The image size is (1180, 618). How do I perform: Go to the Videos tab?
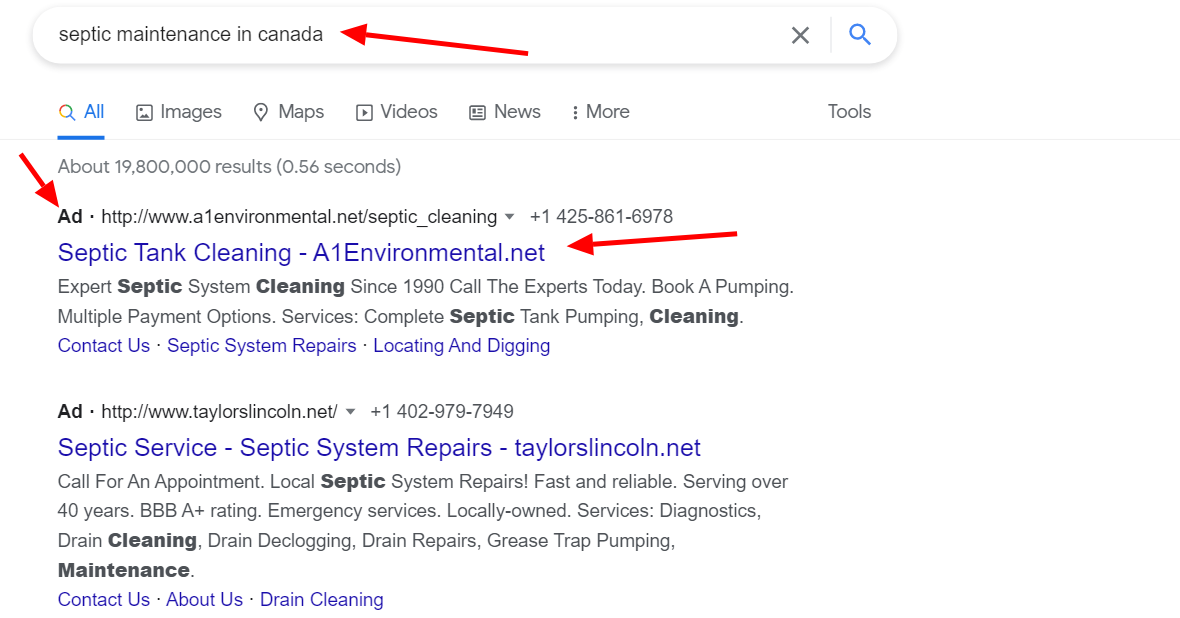[x=397, y=112]
